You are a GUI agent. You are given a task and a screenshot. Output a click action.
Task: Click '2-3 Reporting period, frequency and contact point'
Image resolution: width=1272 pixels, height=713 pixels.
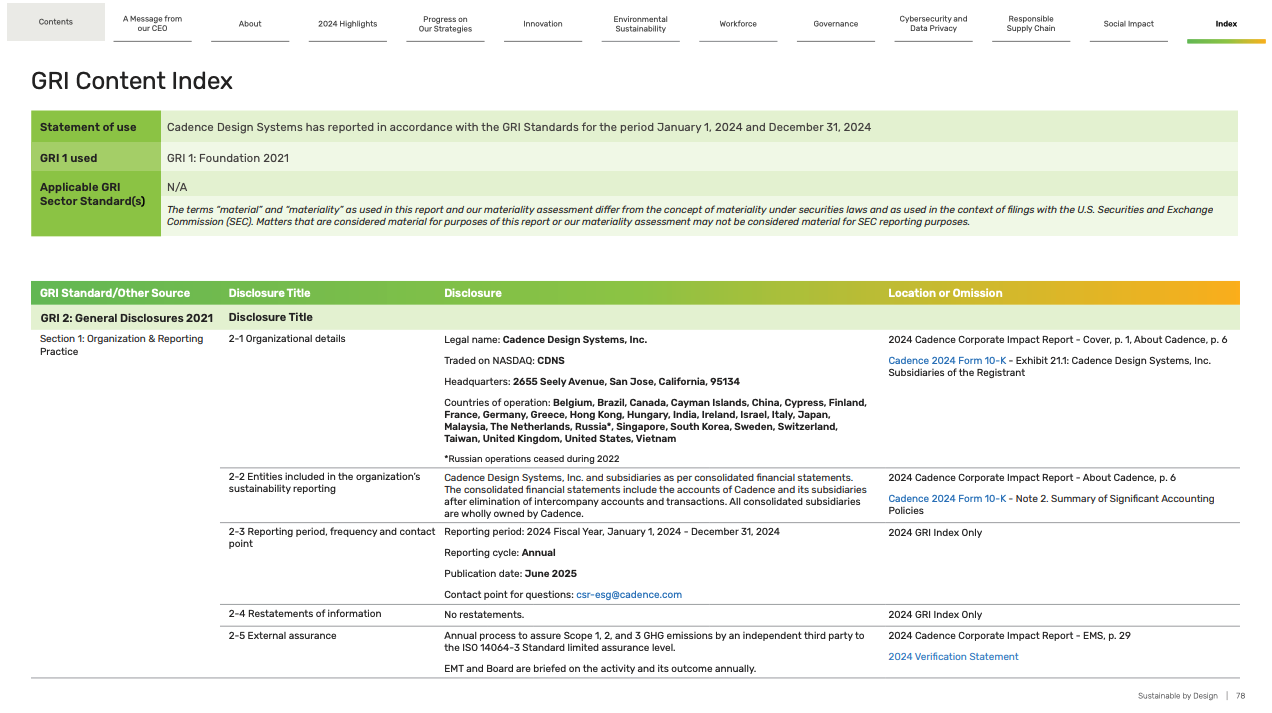click(332, 538)
